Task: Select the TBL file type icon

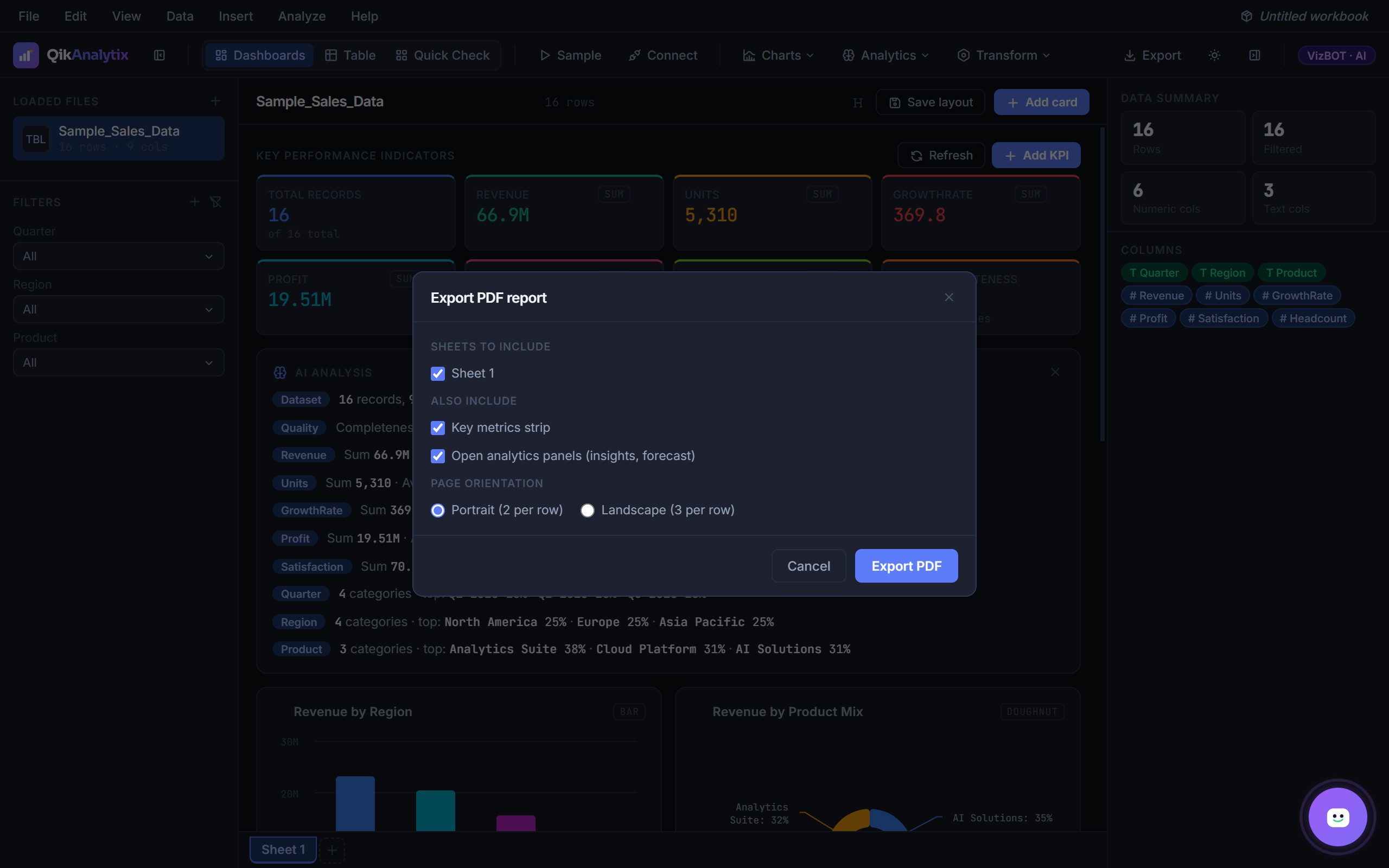Action: click(36, 139)
